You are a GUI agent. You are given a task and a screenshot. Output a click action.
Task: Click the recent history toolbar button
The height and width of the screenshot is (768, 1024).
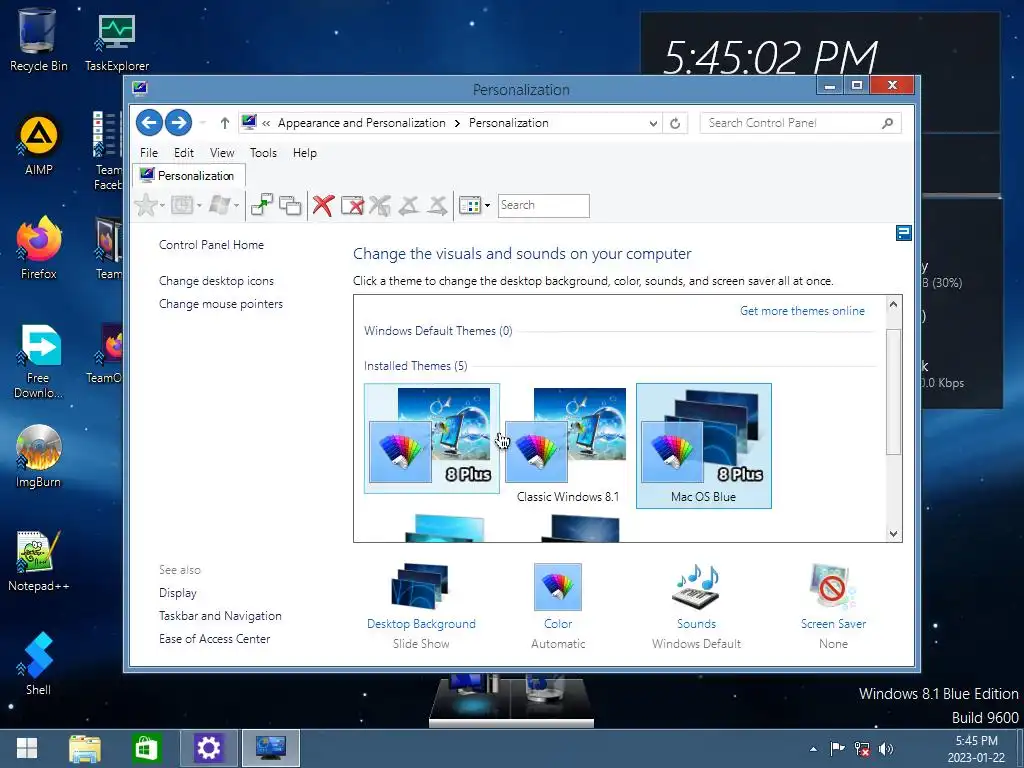pos(182,206)
